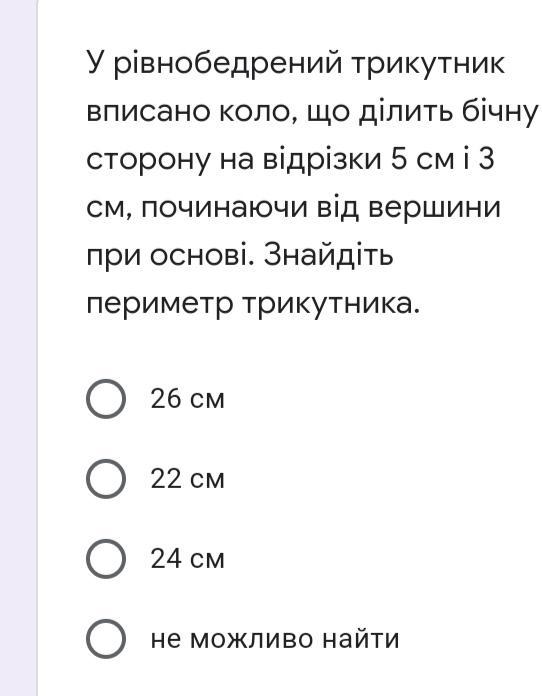542x696 pixels.
Task: Click the "26 см" answer label text
Action: [x=187, y=399]
